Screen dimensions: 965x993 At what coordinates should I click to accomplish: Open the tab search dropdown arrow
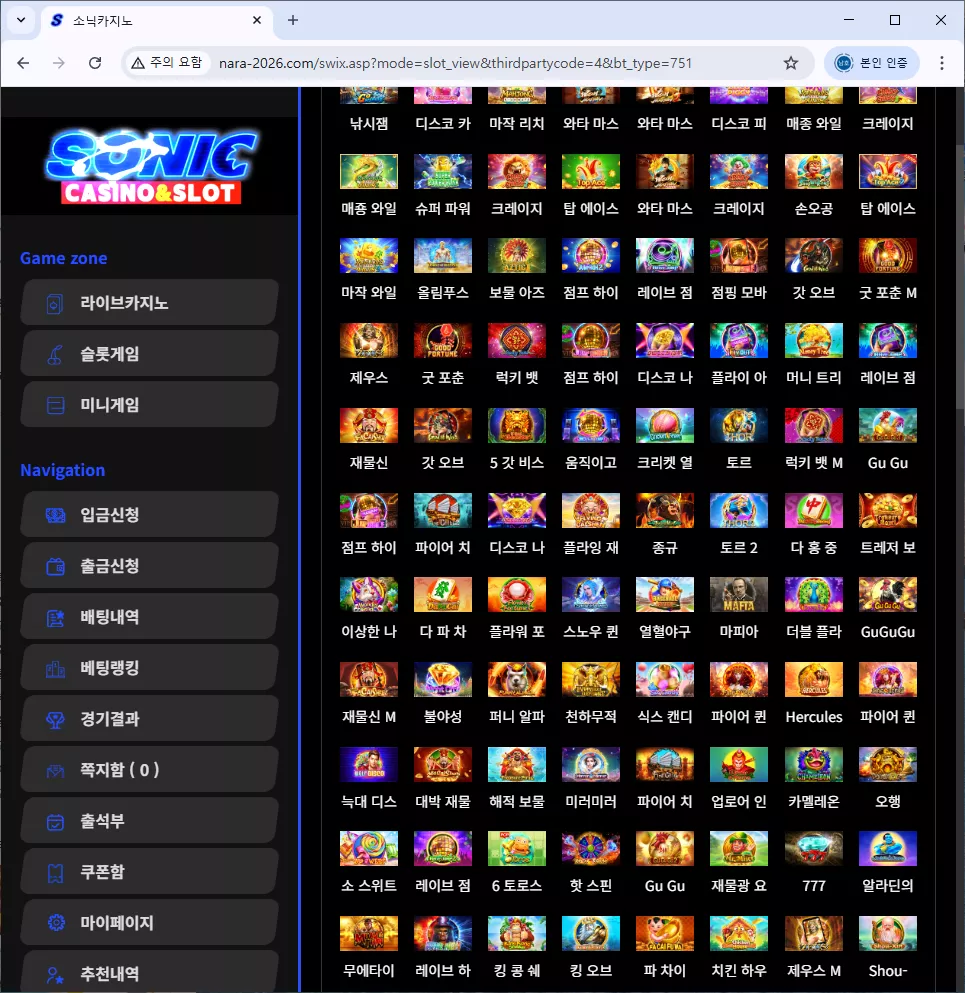(21, 20)
